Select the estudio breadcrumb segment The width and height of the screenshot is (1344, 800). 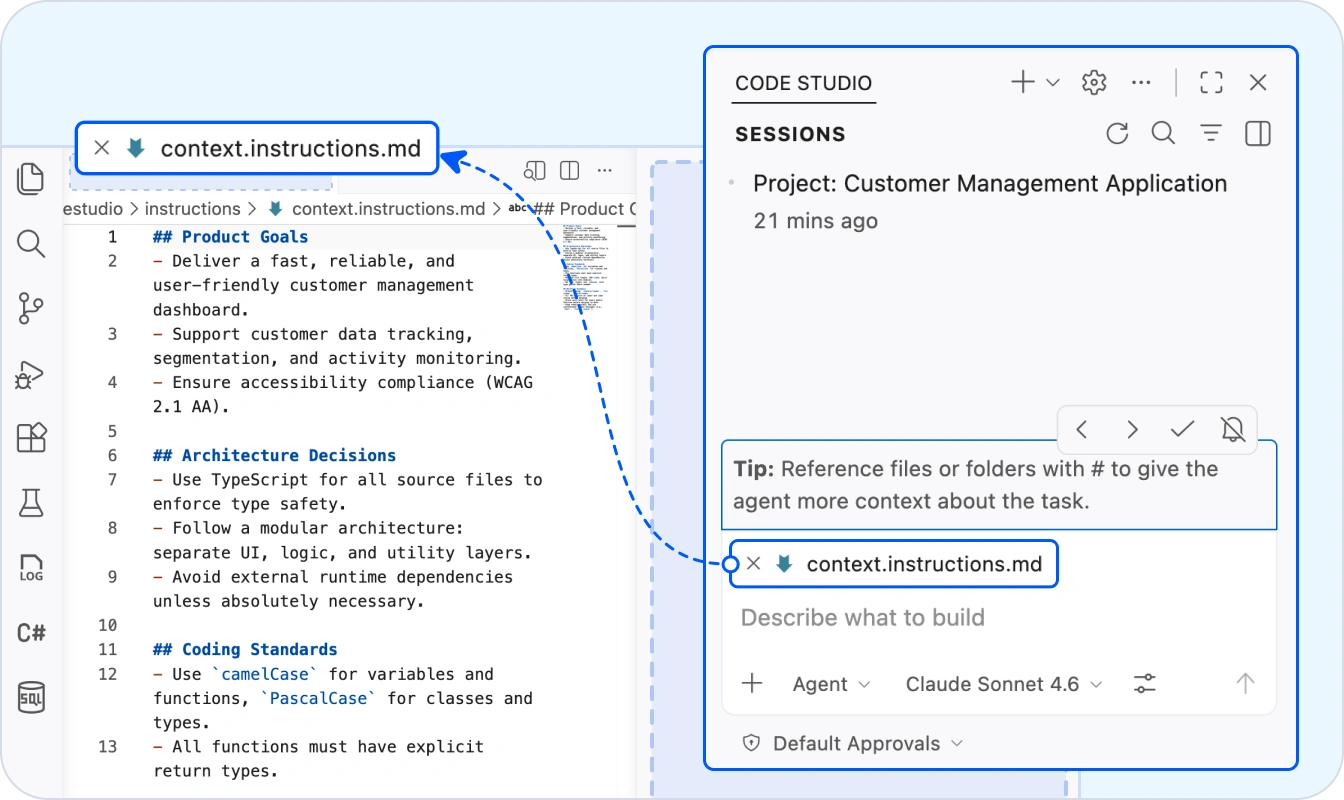coord(93,209)
